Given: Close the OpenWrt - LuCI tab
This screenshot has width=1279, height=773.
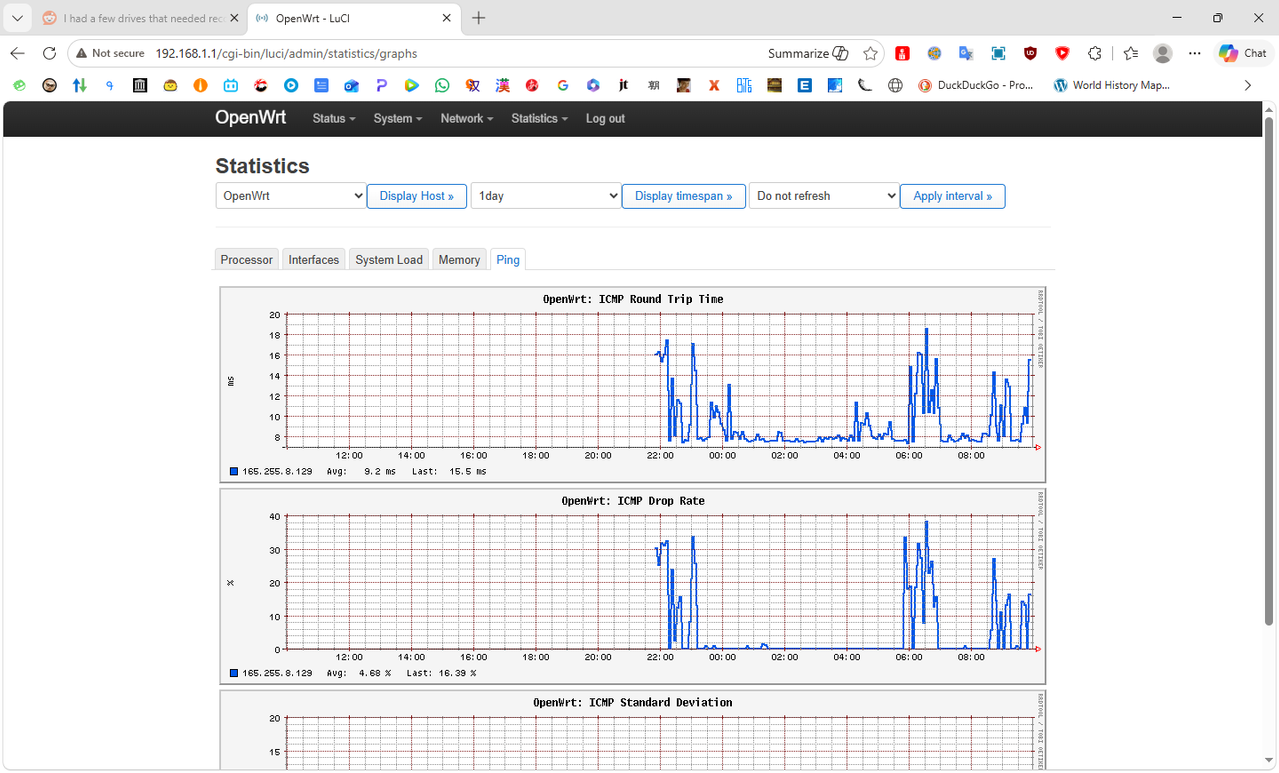Looking at the screenshot, I should (447, 18).
